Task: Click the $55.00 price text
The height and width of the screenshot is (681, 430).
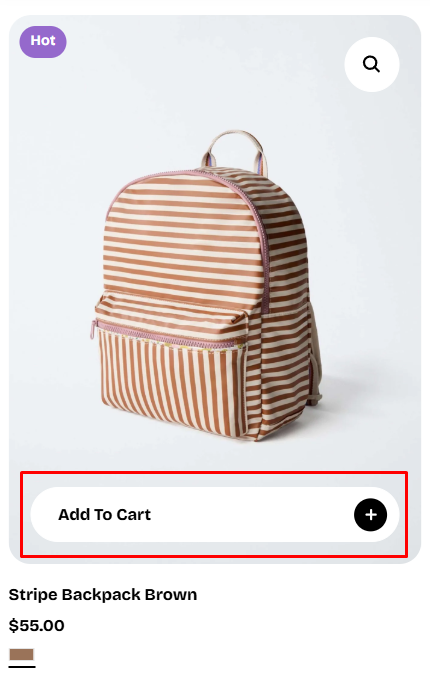Action: [36, 626]
